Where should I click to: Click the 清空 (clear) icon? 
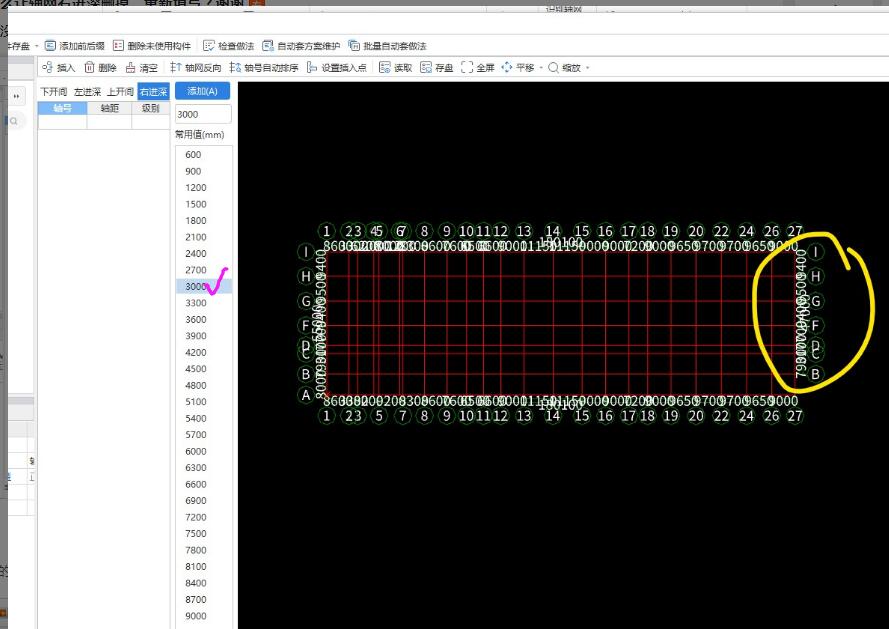pos(130,67)
